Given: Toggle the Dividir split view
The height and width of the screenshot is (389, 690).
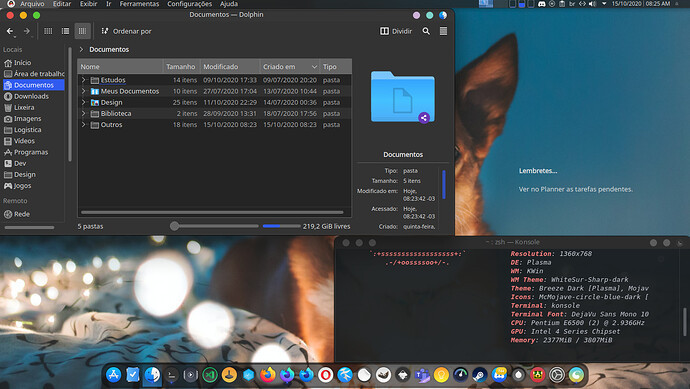Looking at the screenshot, I should click(396, 31).
